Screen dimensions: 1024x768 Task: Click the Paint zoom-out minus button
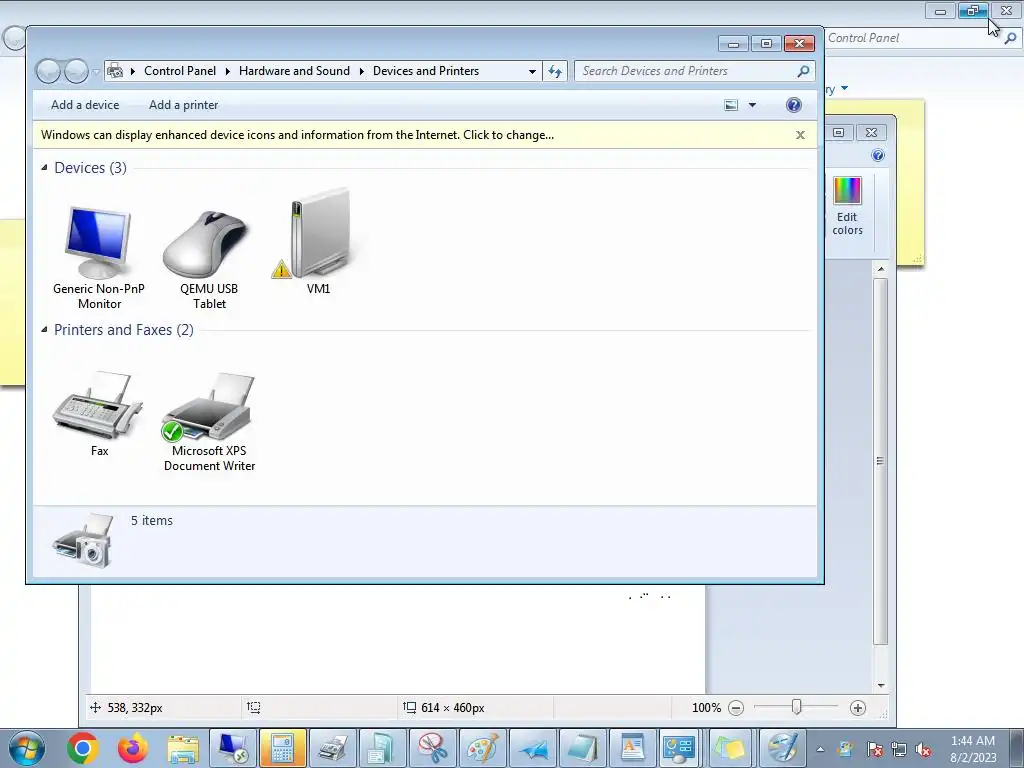736,707
